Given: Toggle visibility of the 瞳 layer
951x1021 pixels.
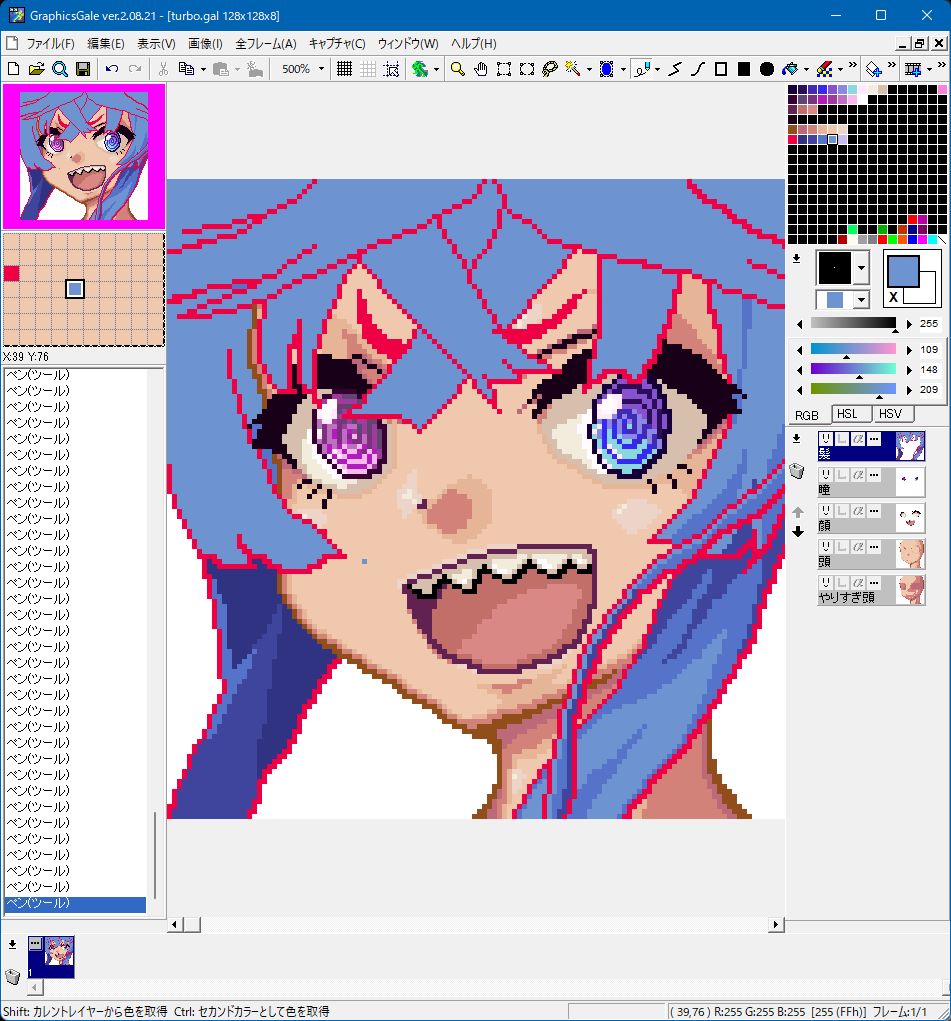Looking at the screenshot, I should pos(826,474).
